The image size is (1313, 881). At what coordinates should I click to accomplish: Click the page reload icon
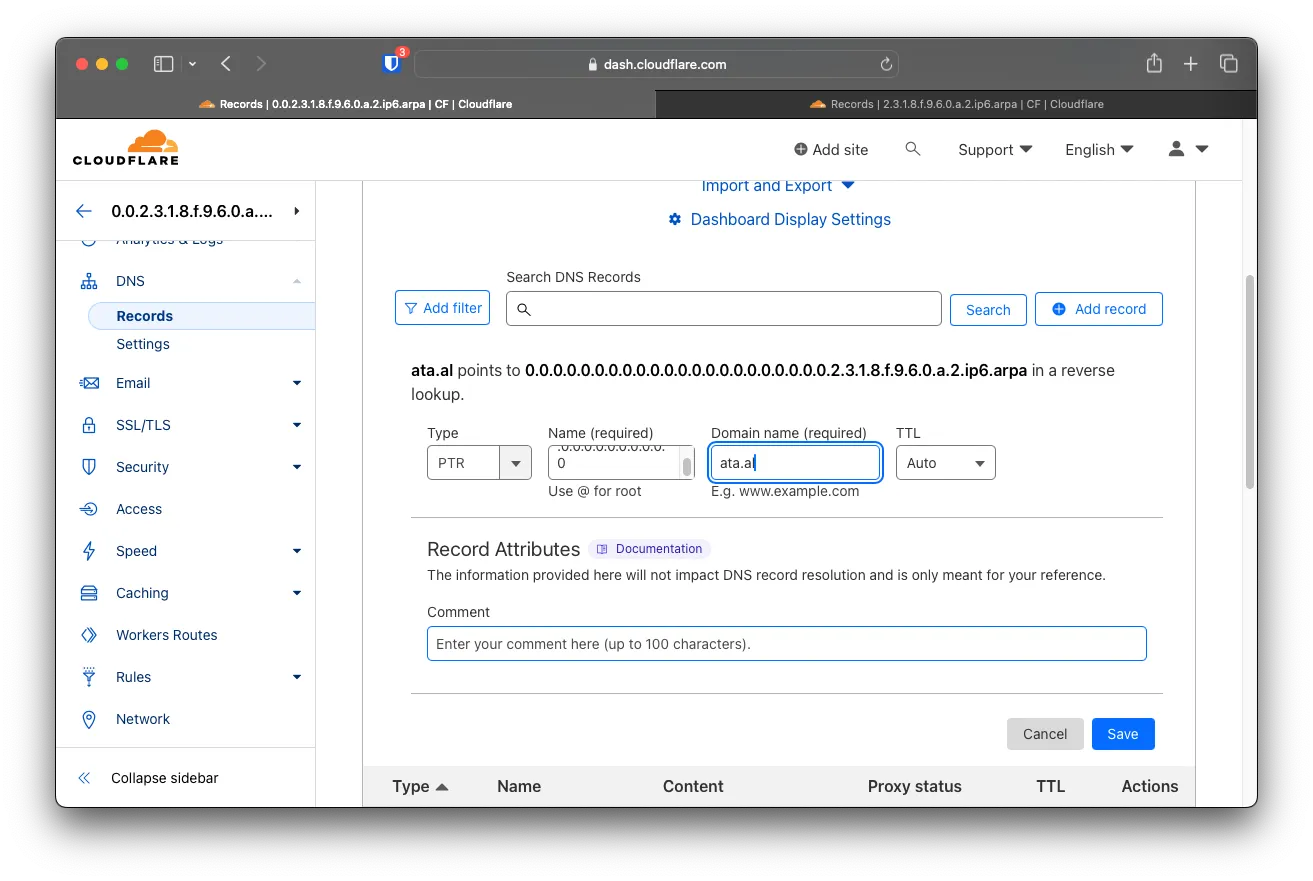pos(885,64)
